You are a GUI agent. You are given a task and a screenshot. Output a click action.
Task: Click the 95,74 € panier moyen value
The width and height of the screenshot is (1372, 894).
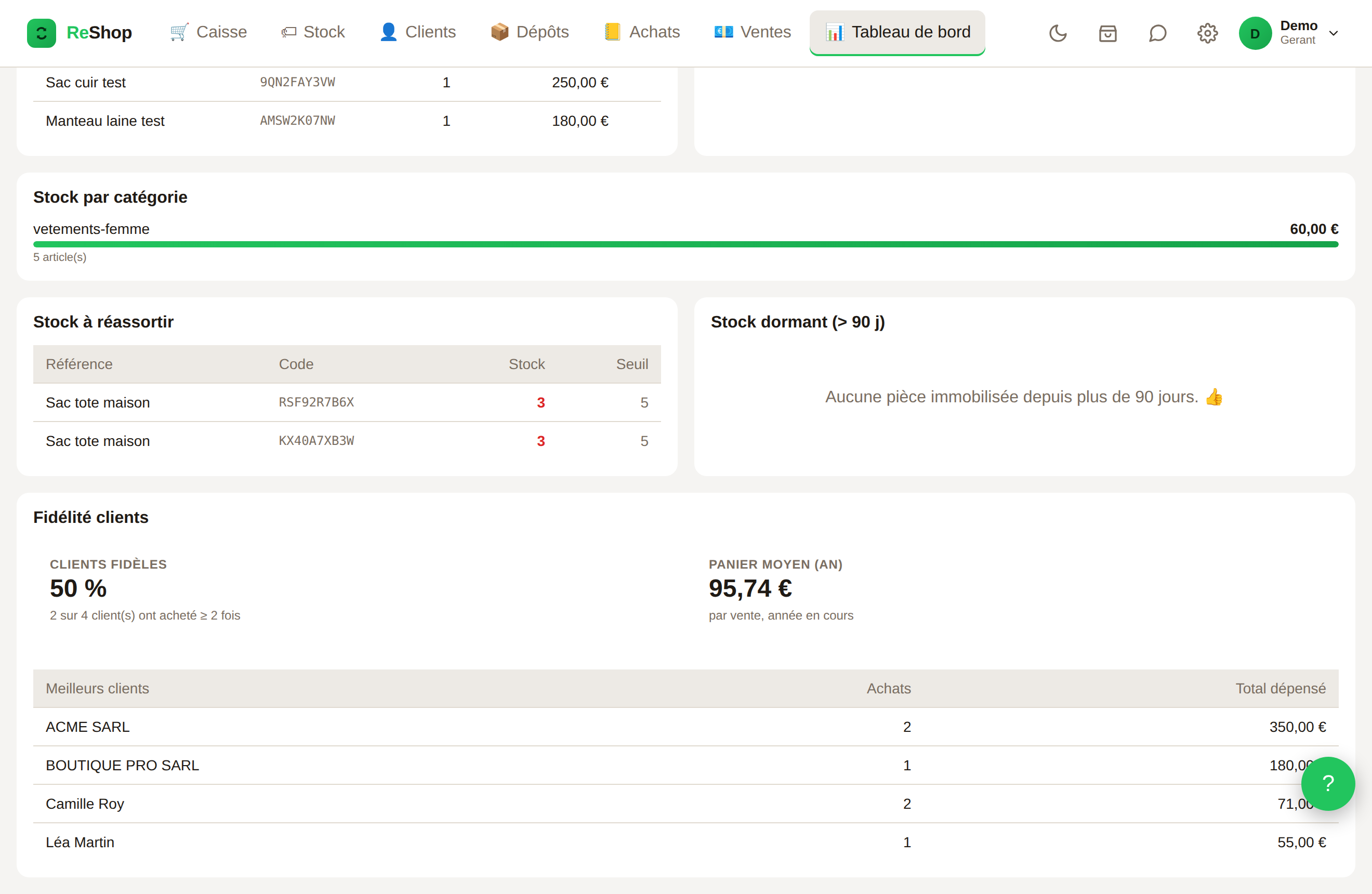tap(750, 588)
